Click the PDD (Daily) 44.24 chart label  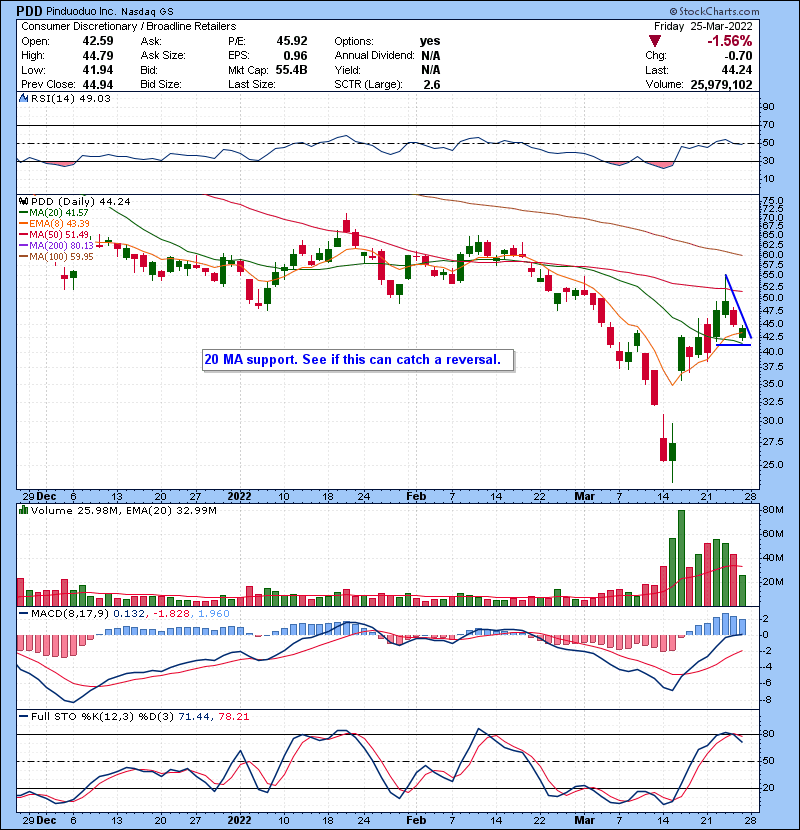tap(80, 202)
